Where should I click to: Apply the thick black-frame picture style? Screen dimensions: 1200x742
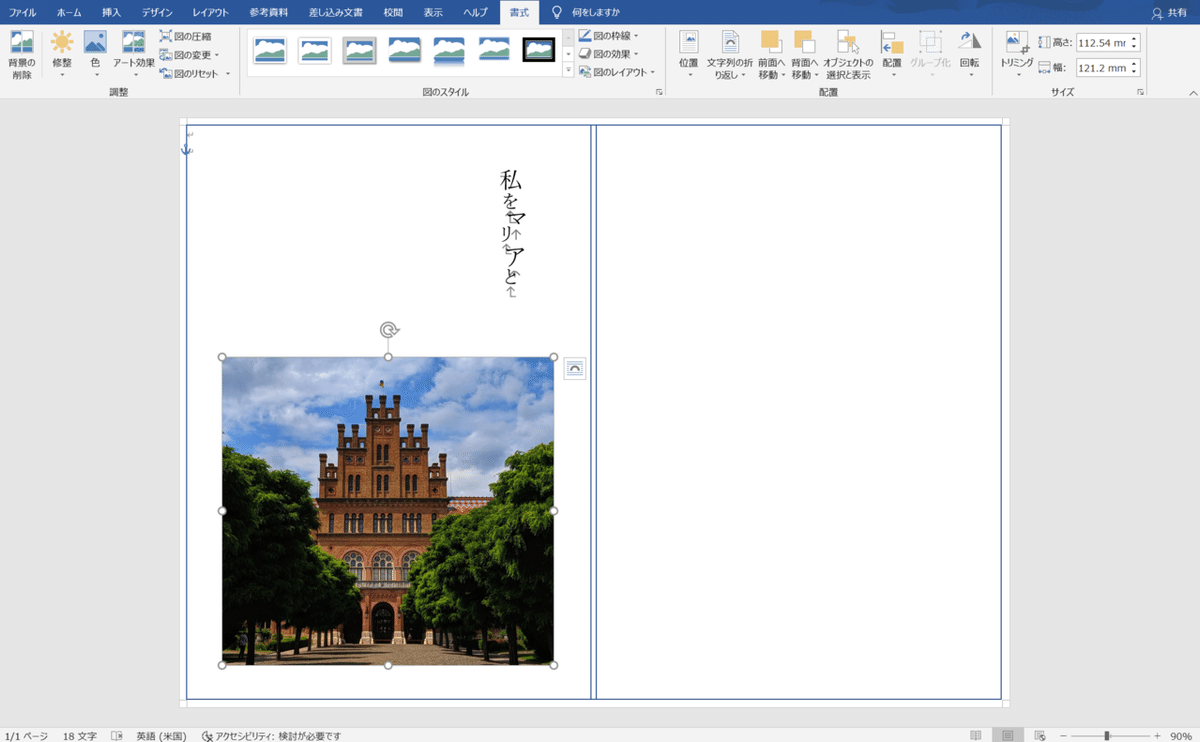tap(539, 50)
